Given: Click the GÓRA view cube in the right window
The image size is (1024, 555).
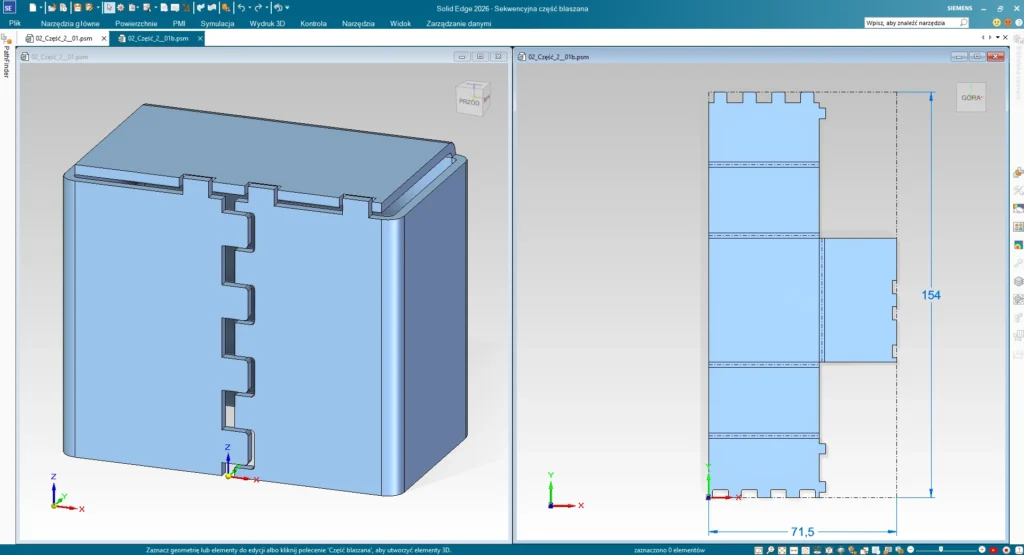Looking at the screenshot, I should (971, 97).
